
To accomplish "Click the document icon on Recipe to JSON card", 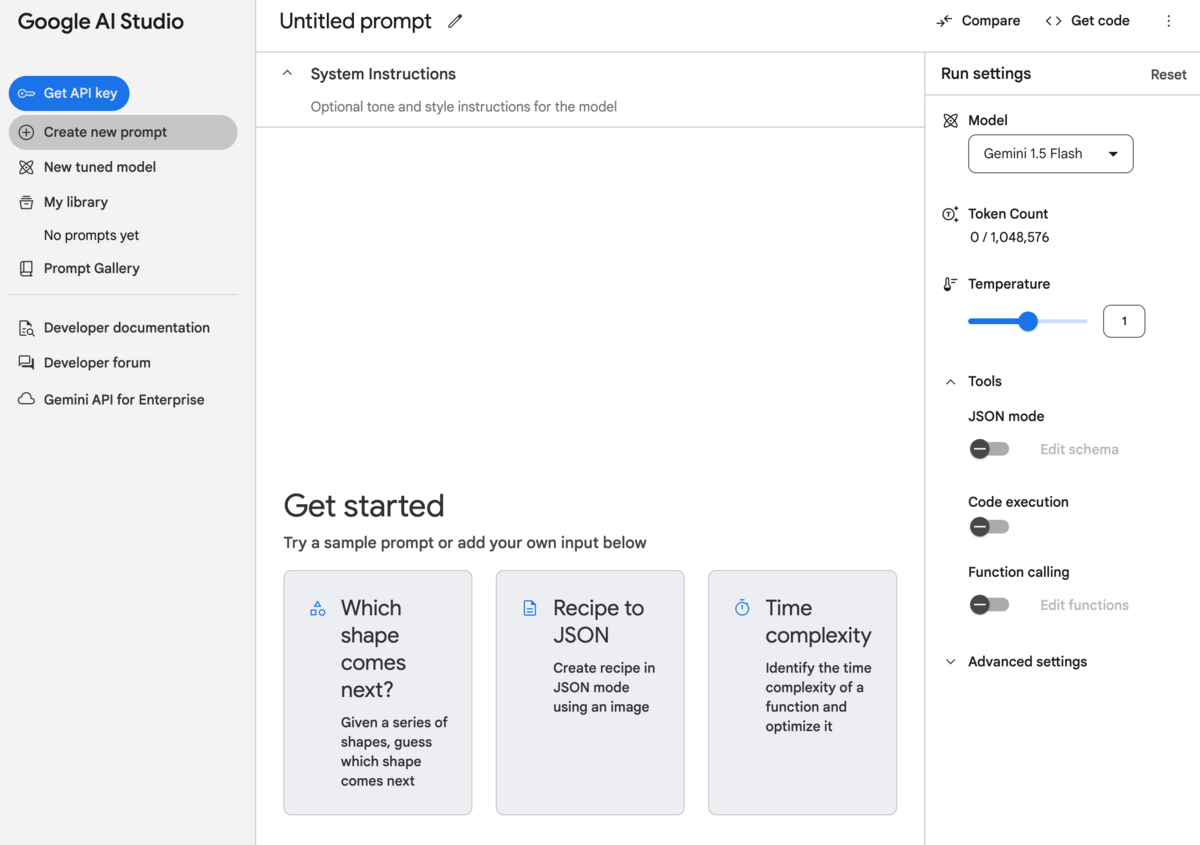I will click(530, 608).
